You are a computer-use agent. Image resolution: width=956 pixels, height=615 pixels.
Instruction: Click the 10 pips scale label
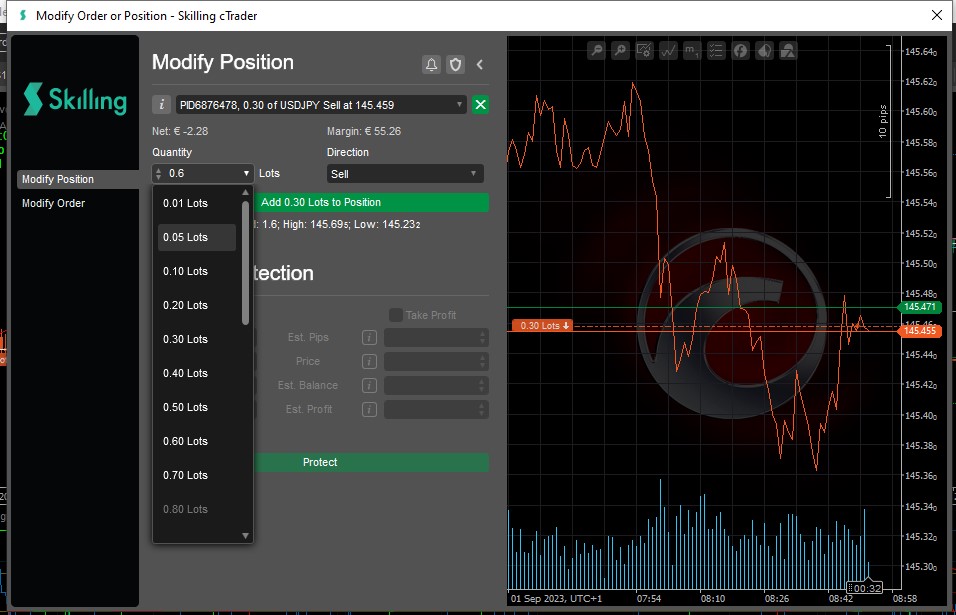tap(883, 121)
